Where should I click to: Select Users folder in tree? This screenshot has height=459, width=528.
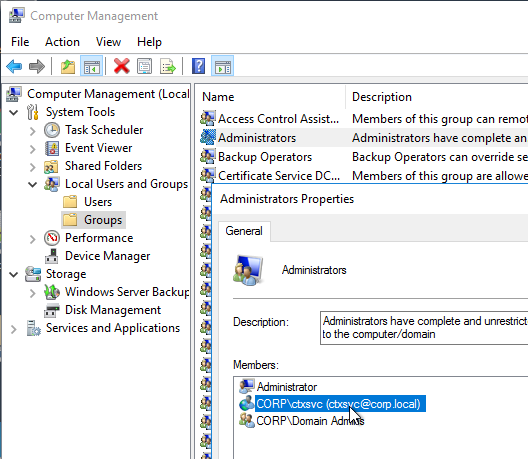pyautogui.click(x=98, y=202)
